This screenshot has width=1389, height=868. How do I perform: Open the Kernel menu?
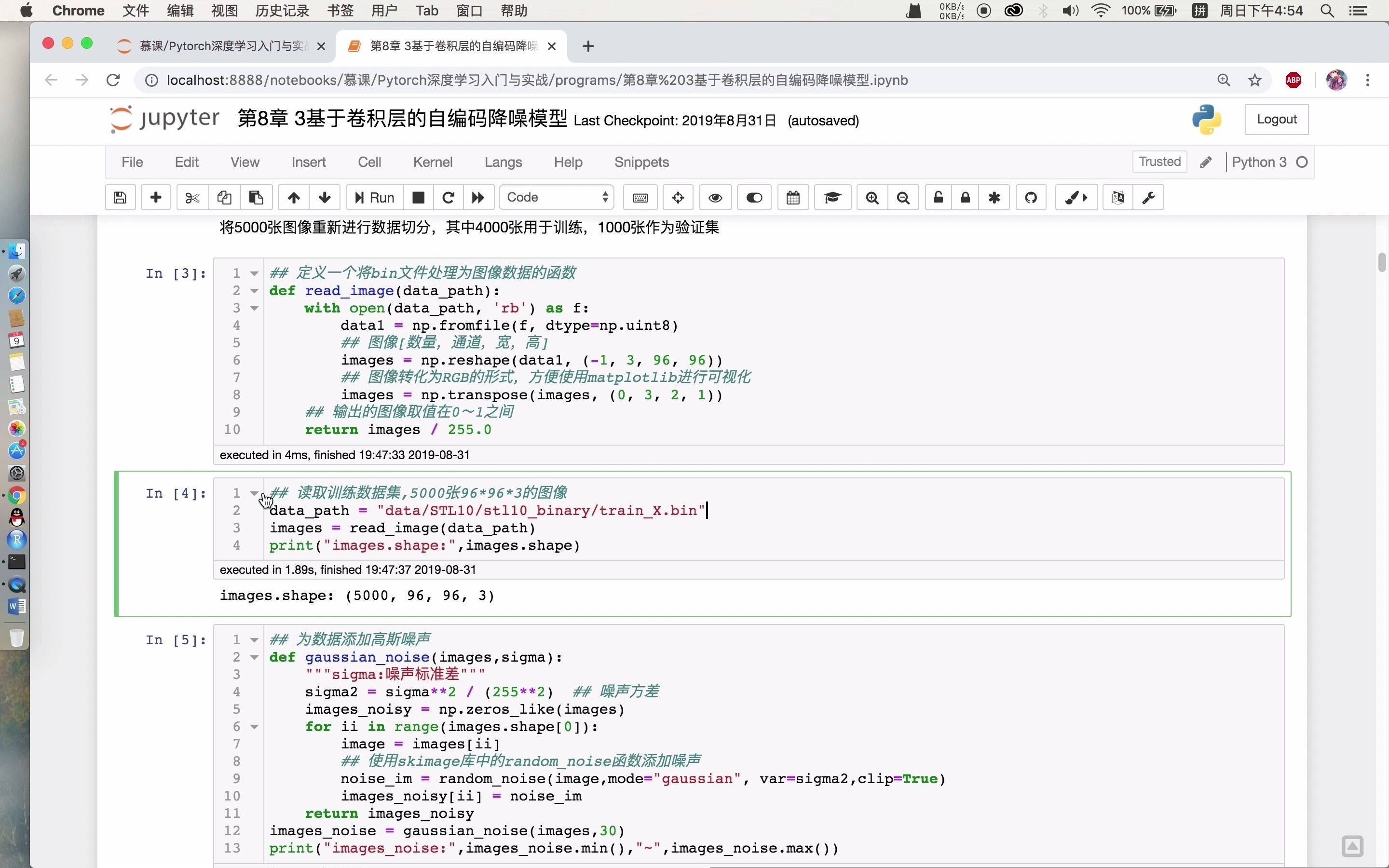(432, 162)
